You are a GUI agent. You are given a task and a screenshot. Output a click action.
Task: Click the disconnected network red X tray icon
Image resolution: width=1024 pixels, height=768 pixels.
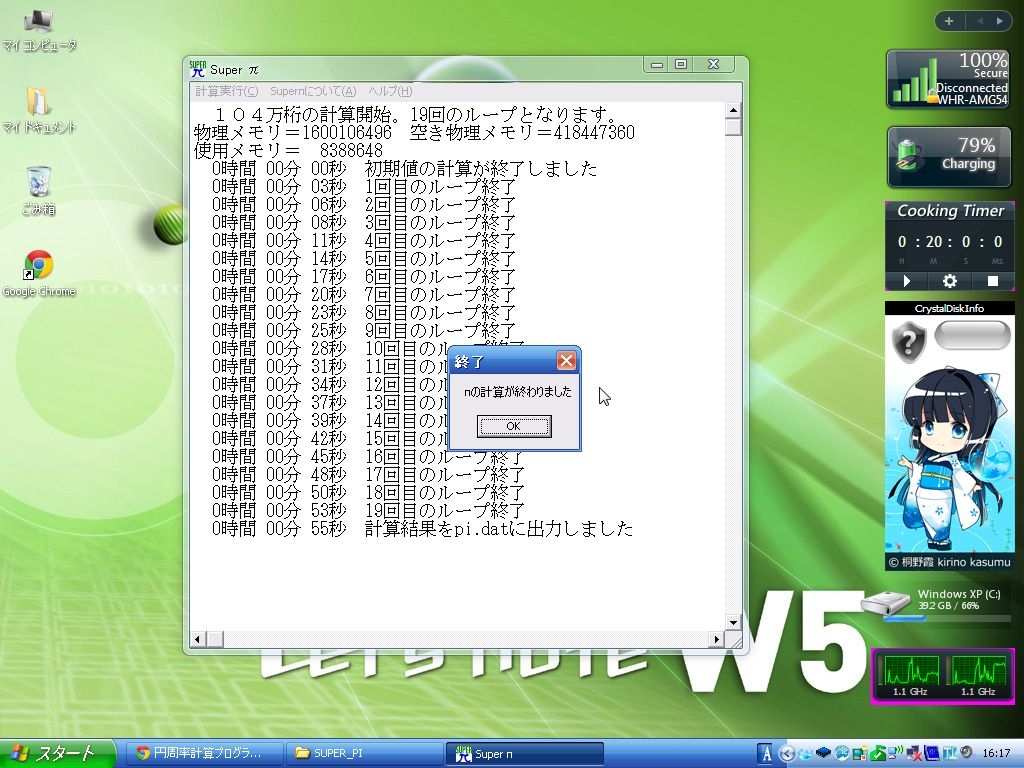914,754
